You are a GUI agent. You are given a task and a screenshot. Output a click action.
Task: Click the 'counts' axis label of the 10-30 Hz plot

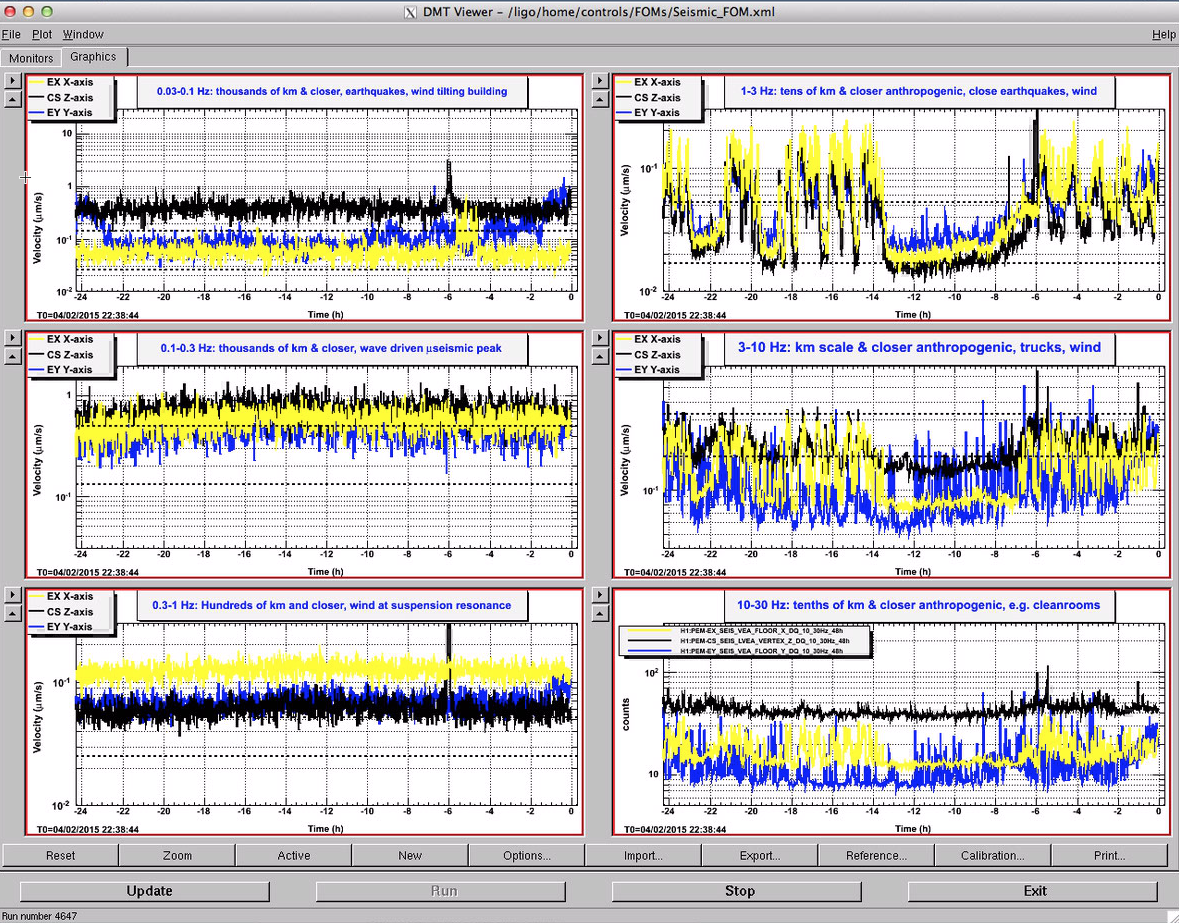[625, 715]
